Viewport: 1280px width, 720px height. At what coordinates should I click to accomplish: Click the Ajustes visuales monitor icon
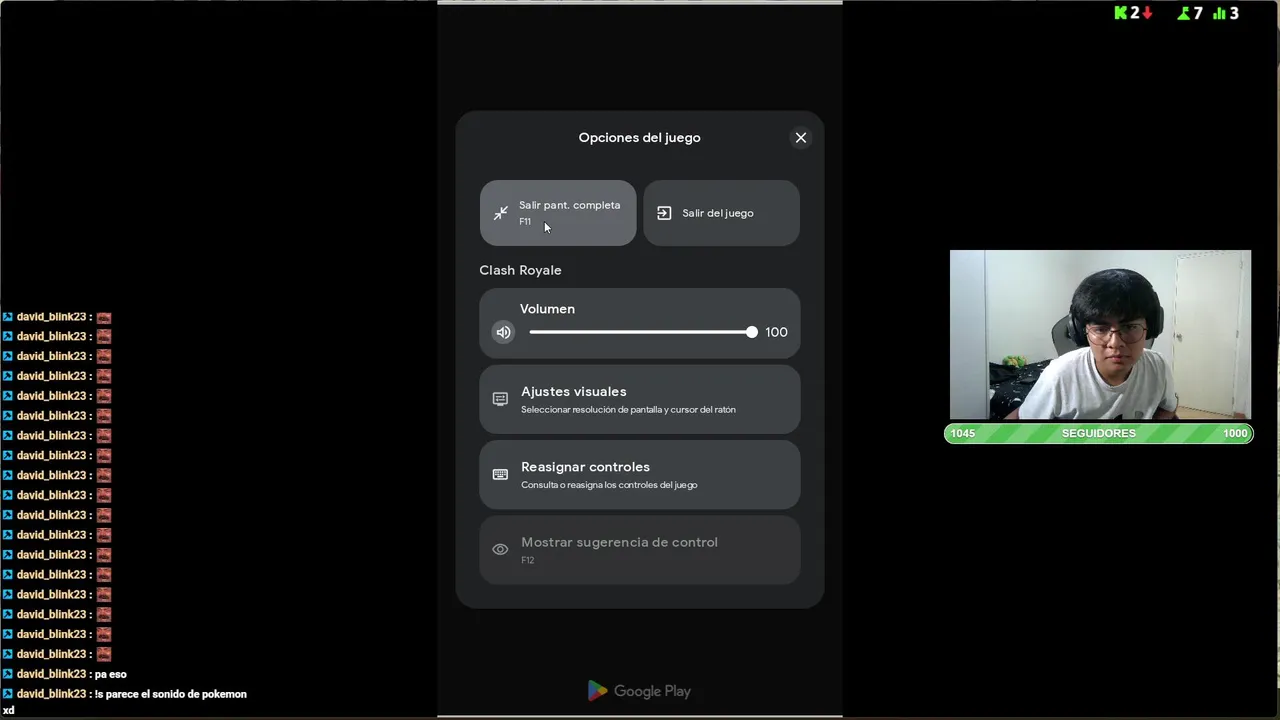tap(500, 399)
